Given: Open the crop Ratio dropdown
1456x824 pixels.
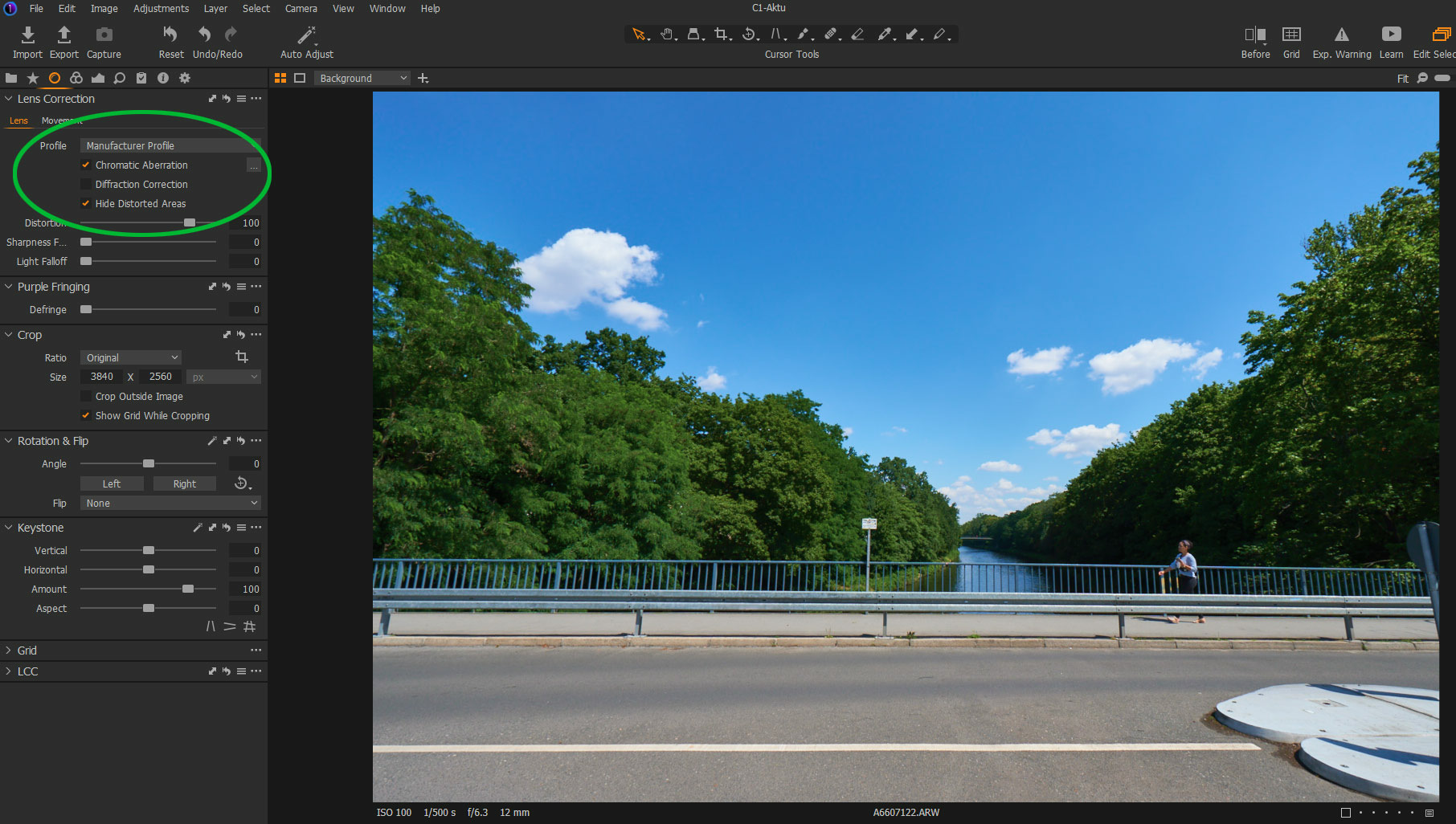Looking at the screenshot, I should (131, 357).
